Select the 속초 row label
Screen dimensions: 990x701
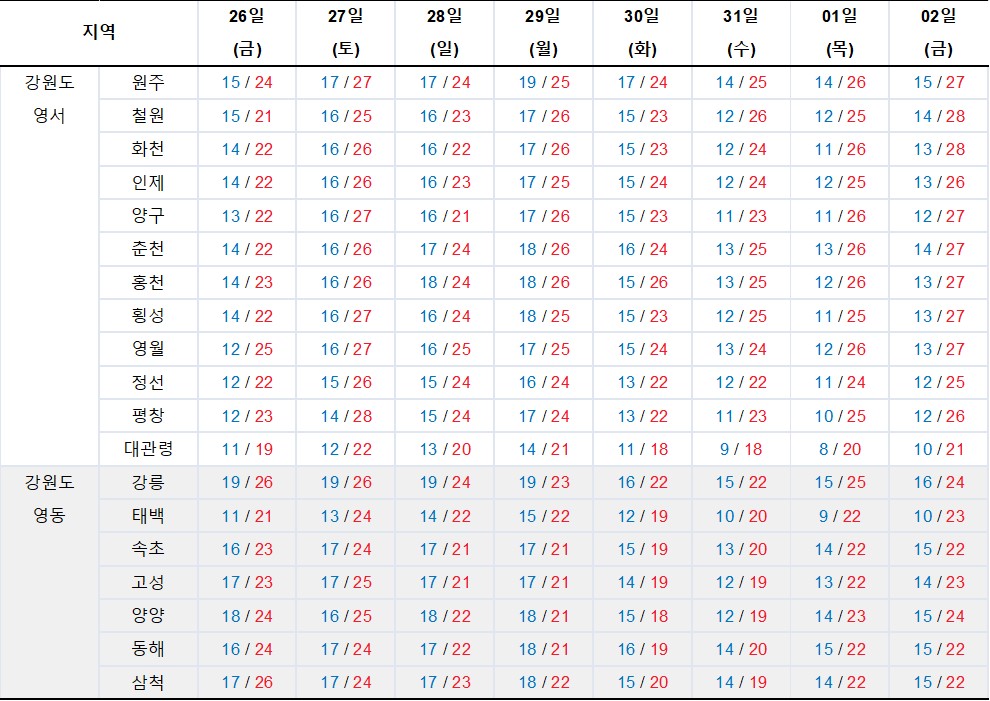(148, 549)
